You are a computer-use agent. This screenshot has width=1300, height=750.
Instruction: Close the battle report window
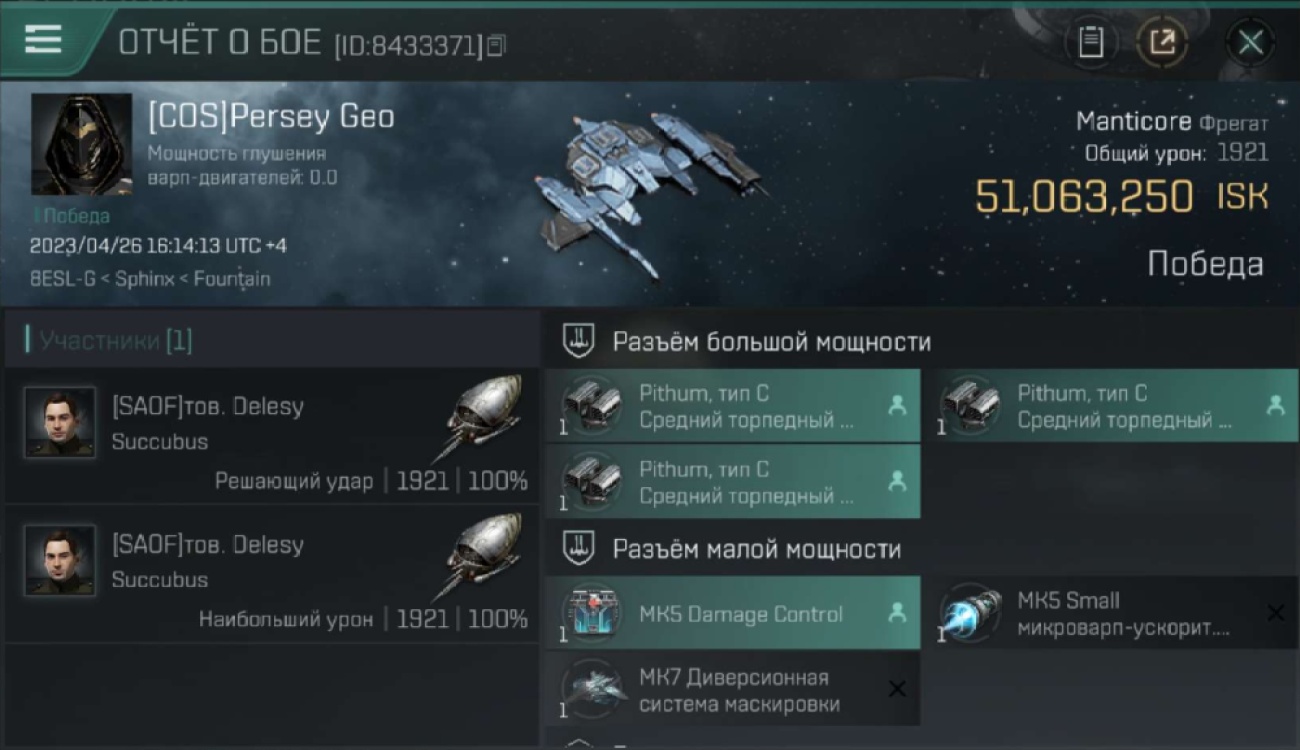1250,42
